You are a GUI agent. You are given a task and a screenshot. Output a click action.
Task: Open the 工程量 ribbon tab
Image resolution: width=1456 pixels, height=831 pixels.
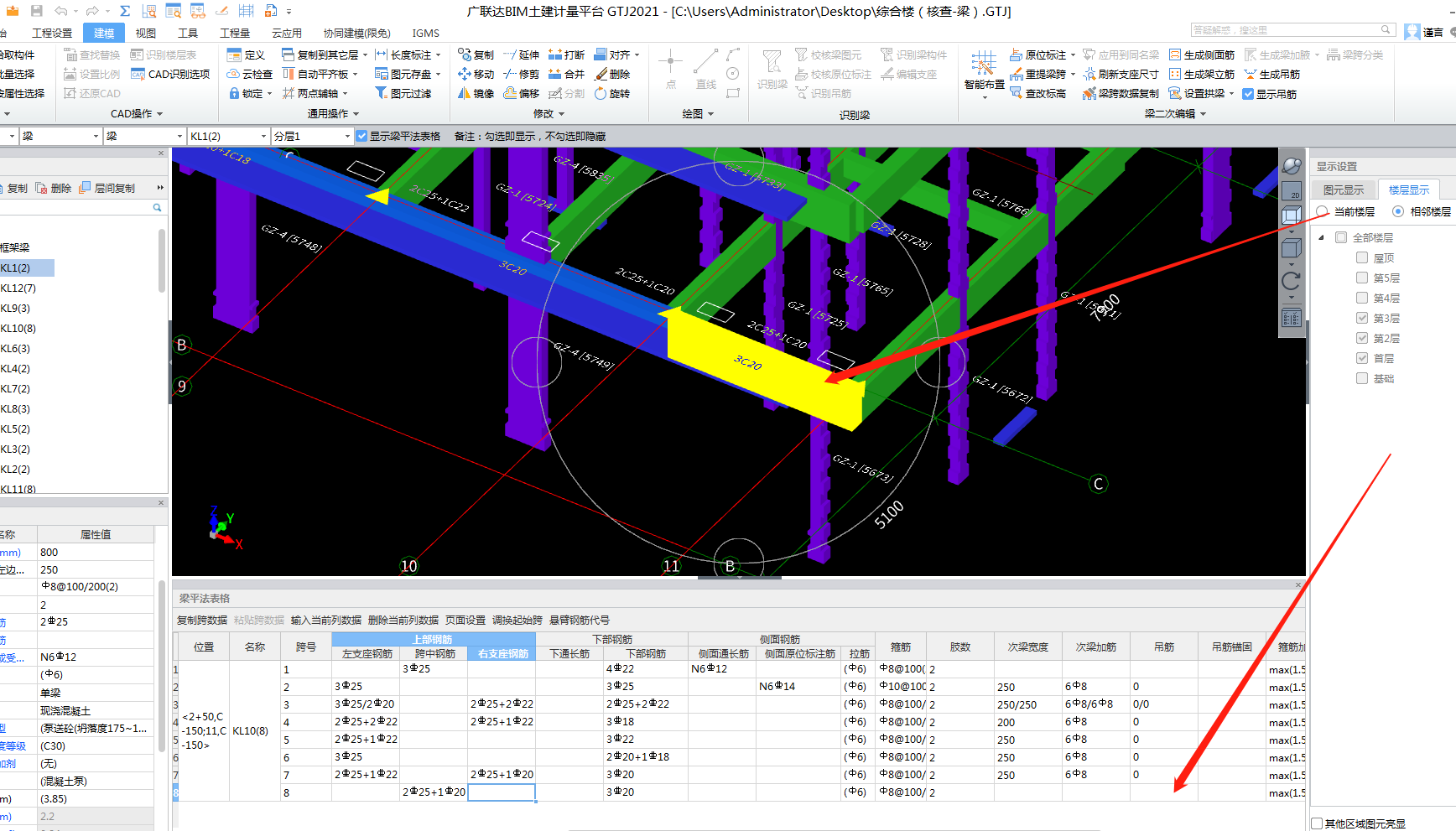coord(235,33)
